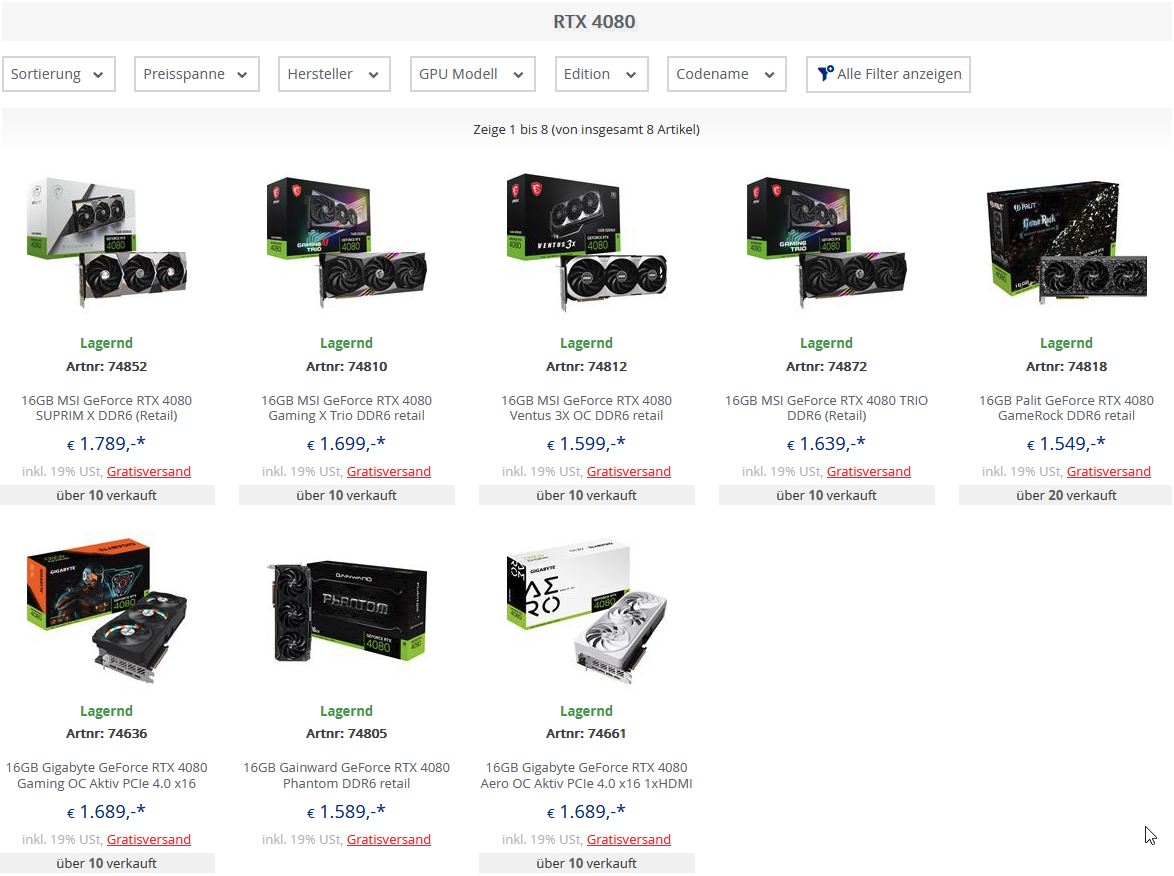
Task: Open the Edition dropdown
Action: point(601,74)
